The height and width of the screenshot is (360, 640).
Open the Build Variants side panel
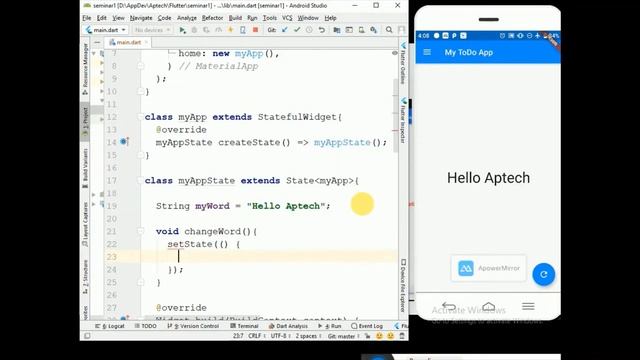click(85, 168)
